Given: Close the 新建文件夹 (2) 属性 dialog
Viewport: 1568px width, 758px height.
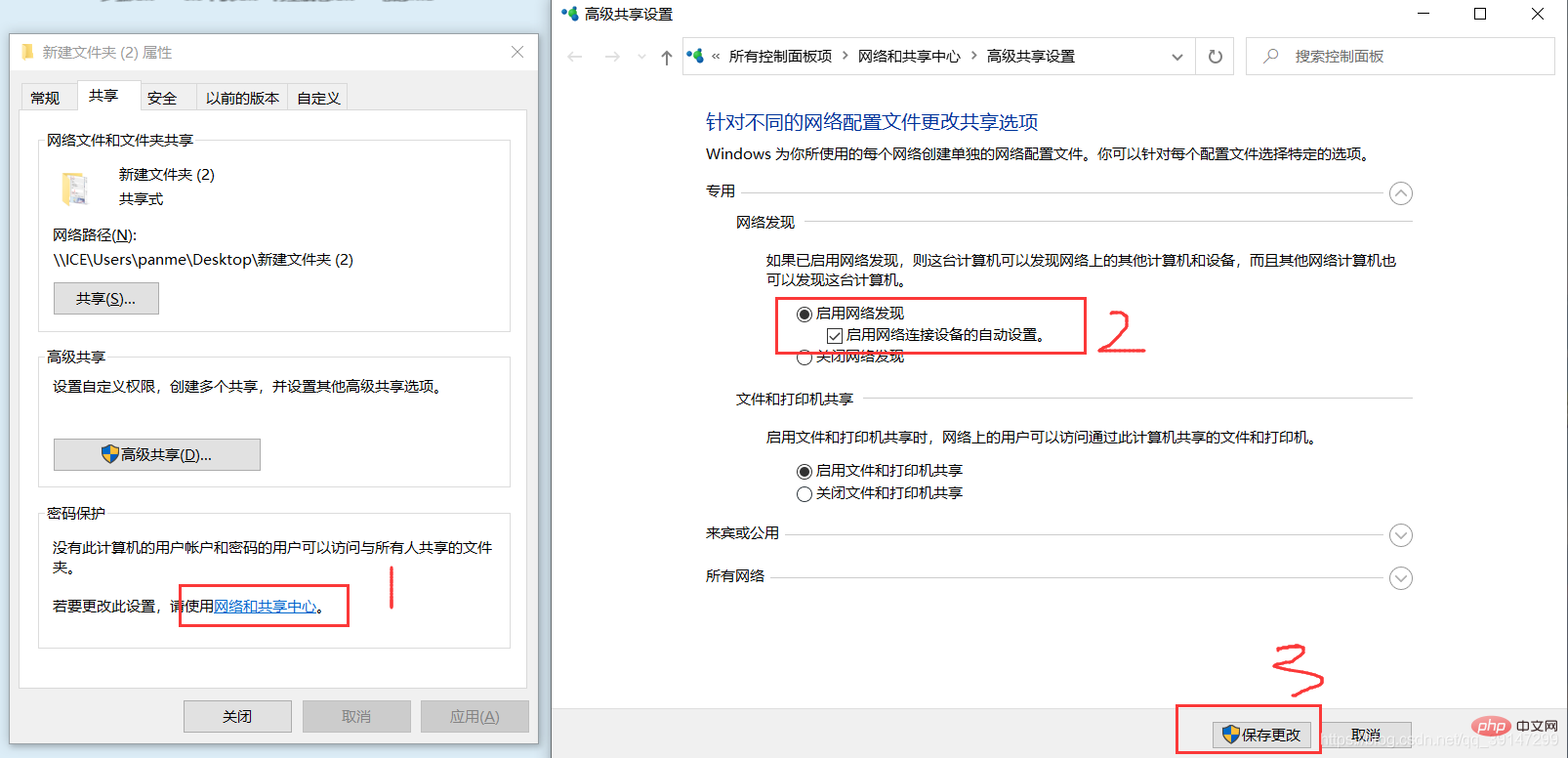Looking at the screenshot, I should point(517,52).
